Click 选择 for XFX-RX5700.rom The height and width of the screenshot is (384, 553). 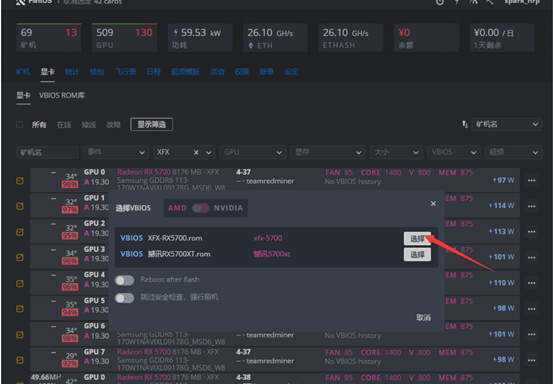coord(417,239)
